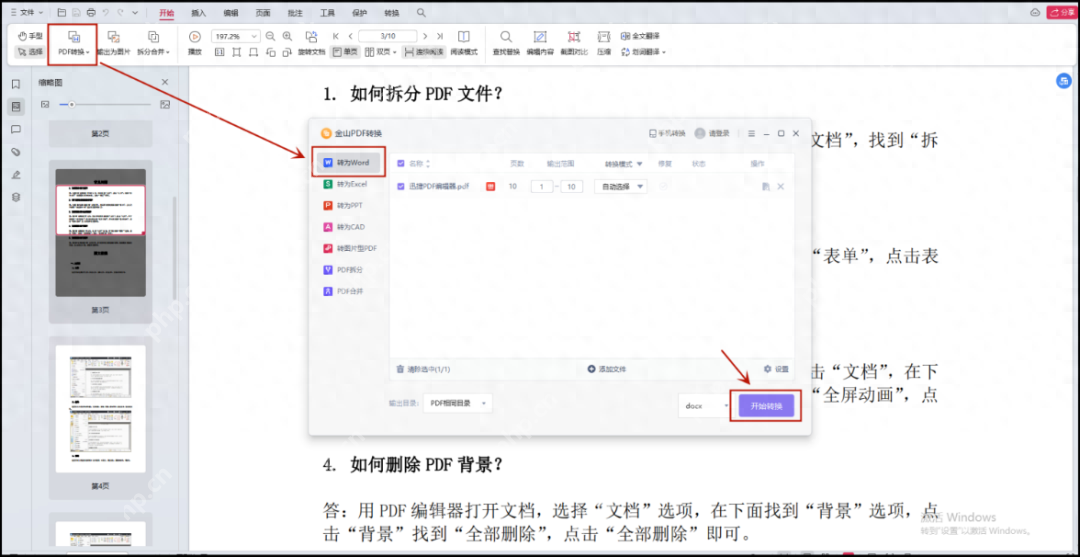Open the 批注 ribbon tab
The width and height of the screenshot is (1080, 557).
point(295,13)
